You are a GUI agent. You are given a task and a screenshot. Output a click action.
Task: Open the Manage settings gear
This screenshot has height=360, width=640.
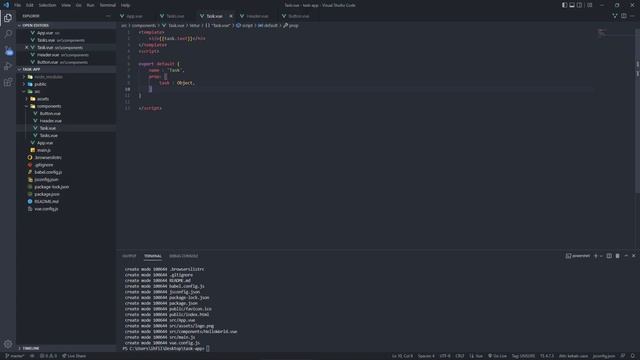[8, 344]
